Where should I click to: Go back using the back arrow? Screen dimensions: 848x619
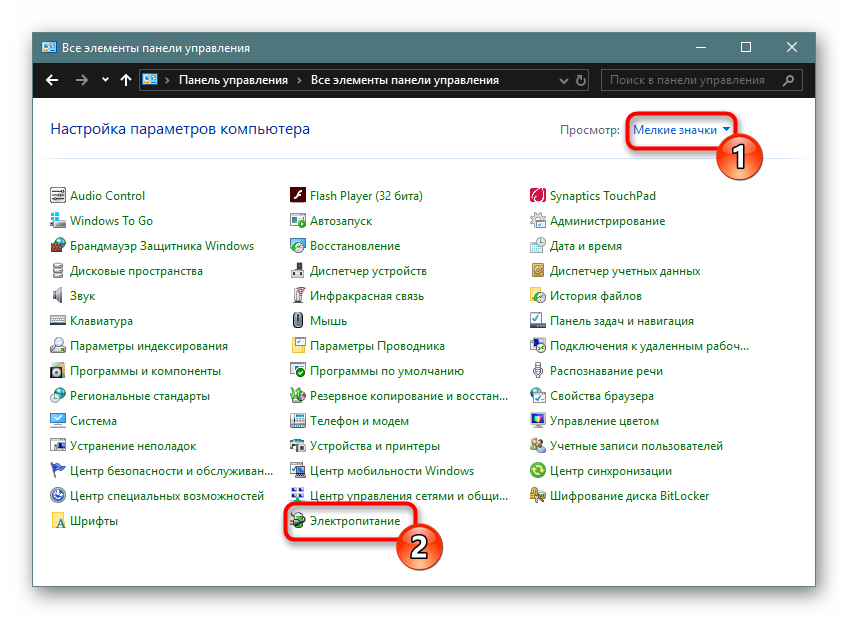coord(52,80)
